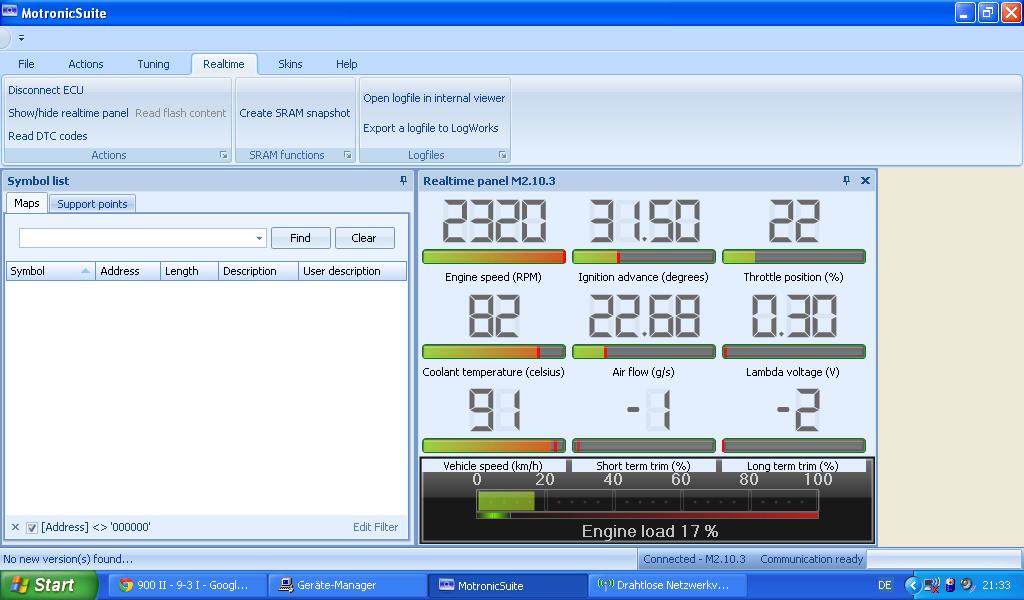
Task: Remove the address filter with X icon
Action: point(15,527)
